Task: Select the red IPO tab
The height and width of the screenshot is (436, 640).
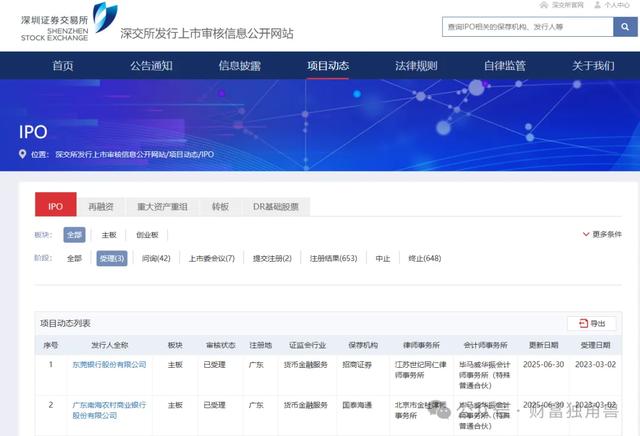Action: click(56, 205)
